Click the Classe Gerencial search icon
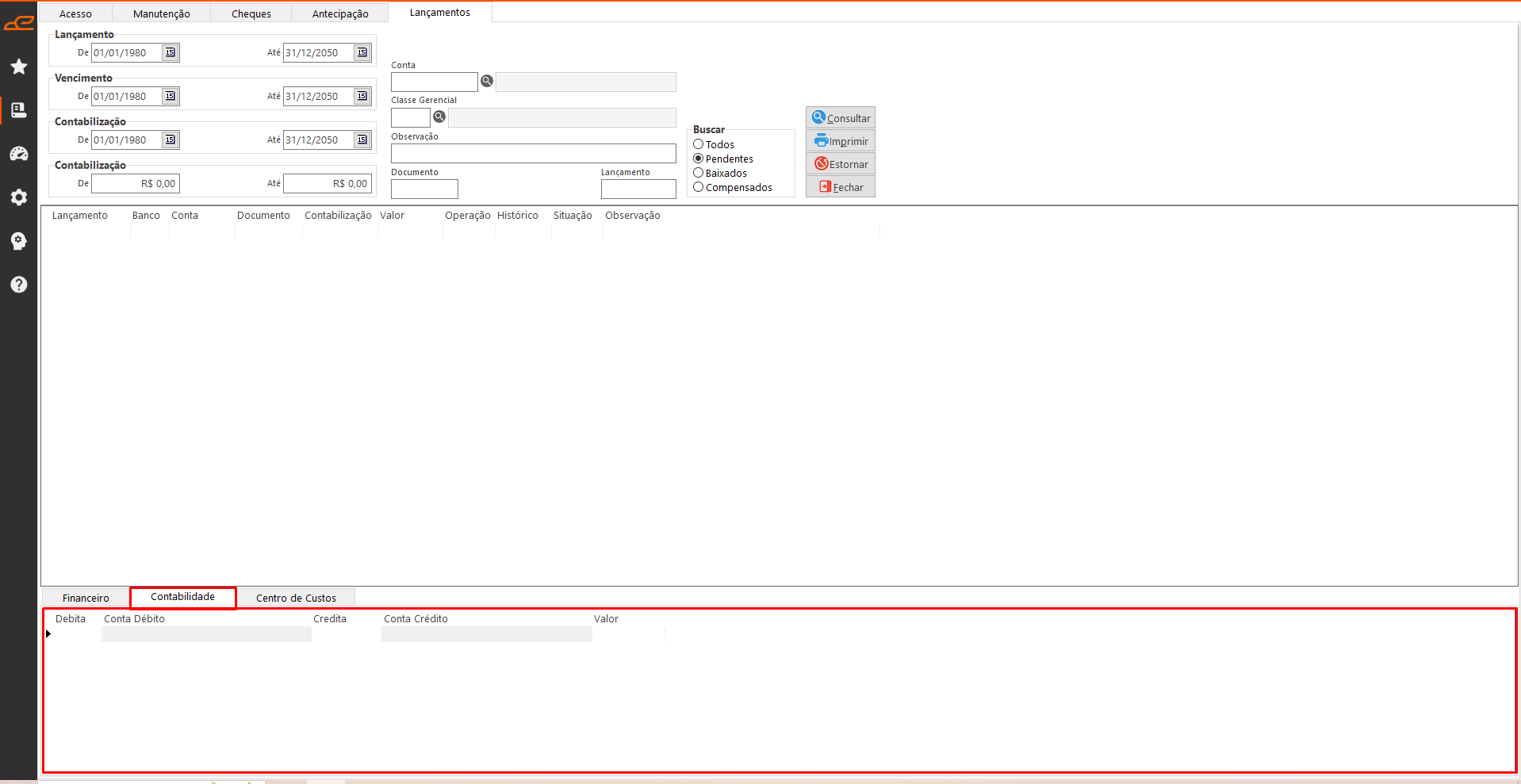Screen dimensions: 1521x784 click(439, 117)
